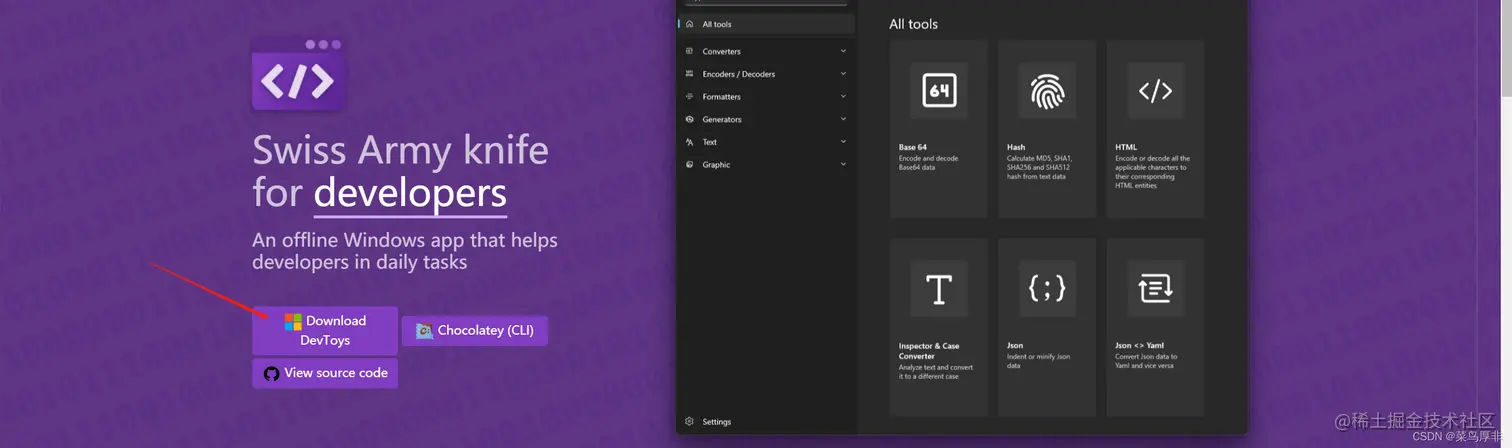
Task: Expand the Graphic chevron
Action: [843, 164]
